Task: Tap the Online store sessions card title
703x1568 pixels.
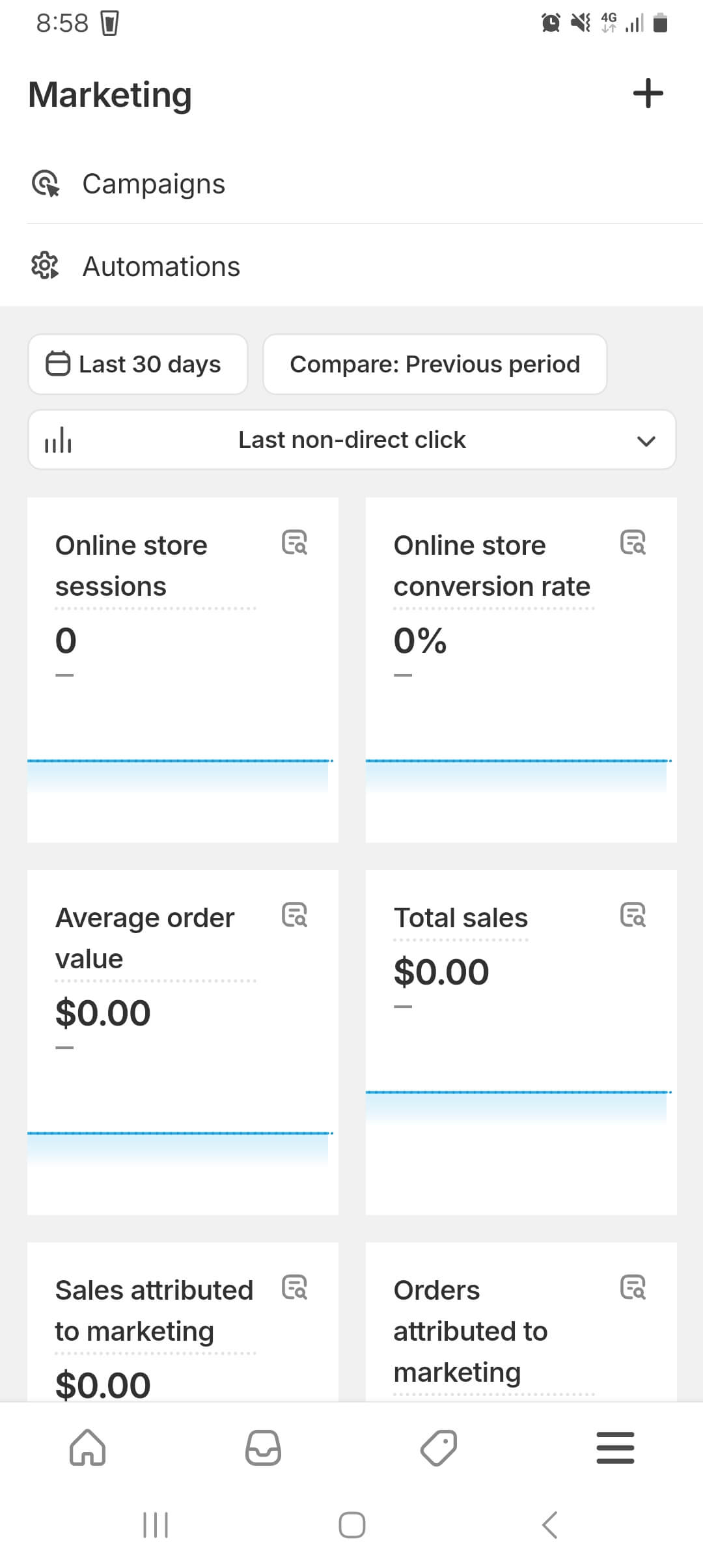Action: tap(131, 565)
